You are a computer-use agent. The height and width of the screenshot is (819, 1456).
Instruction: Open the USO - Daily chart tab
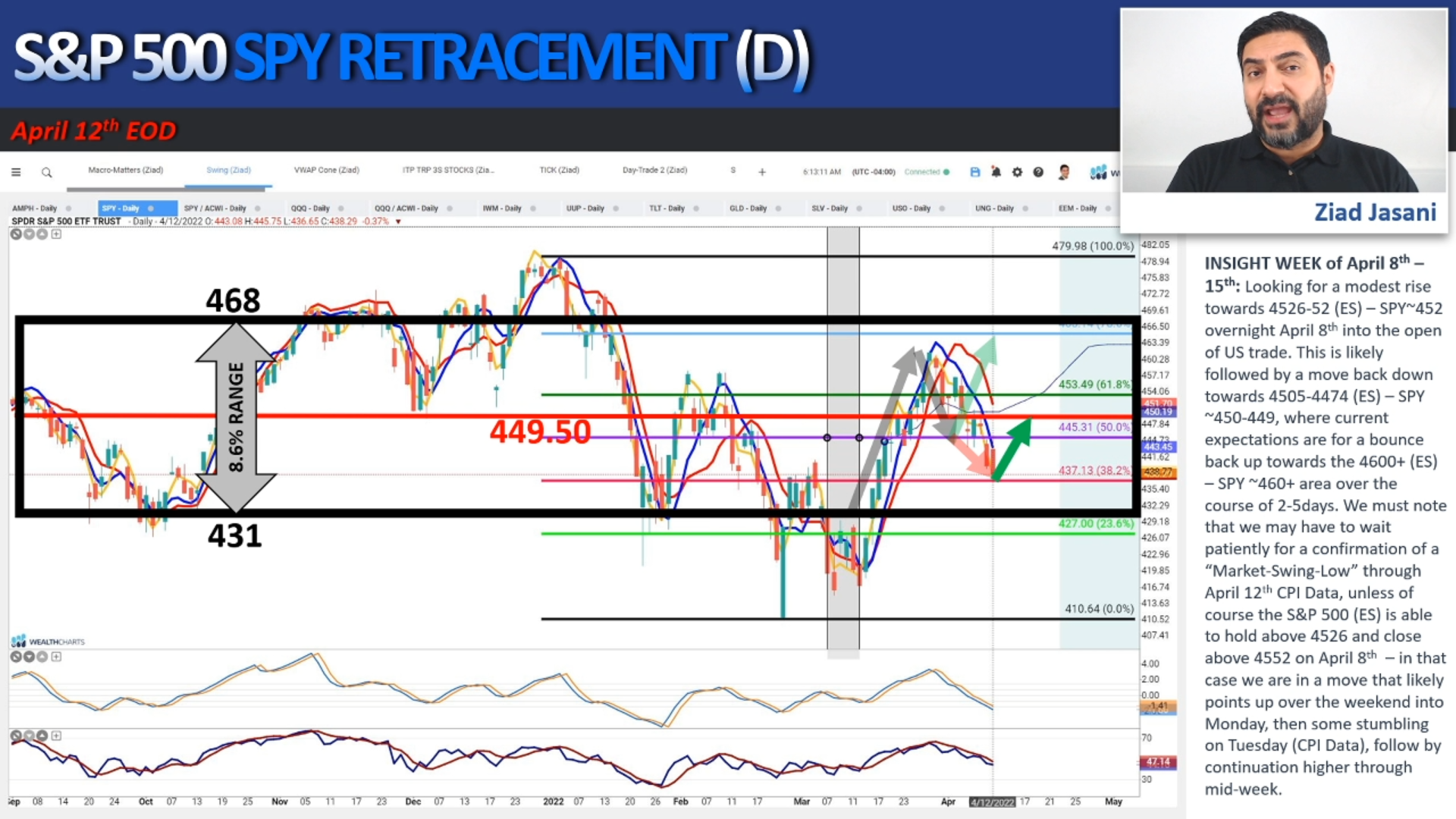pos(912,209)
